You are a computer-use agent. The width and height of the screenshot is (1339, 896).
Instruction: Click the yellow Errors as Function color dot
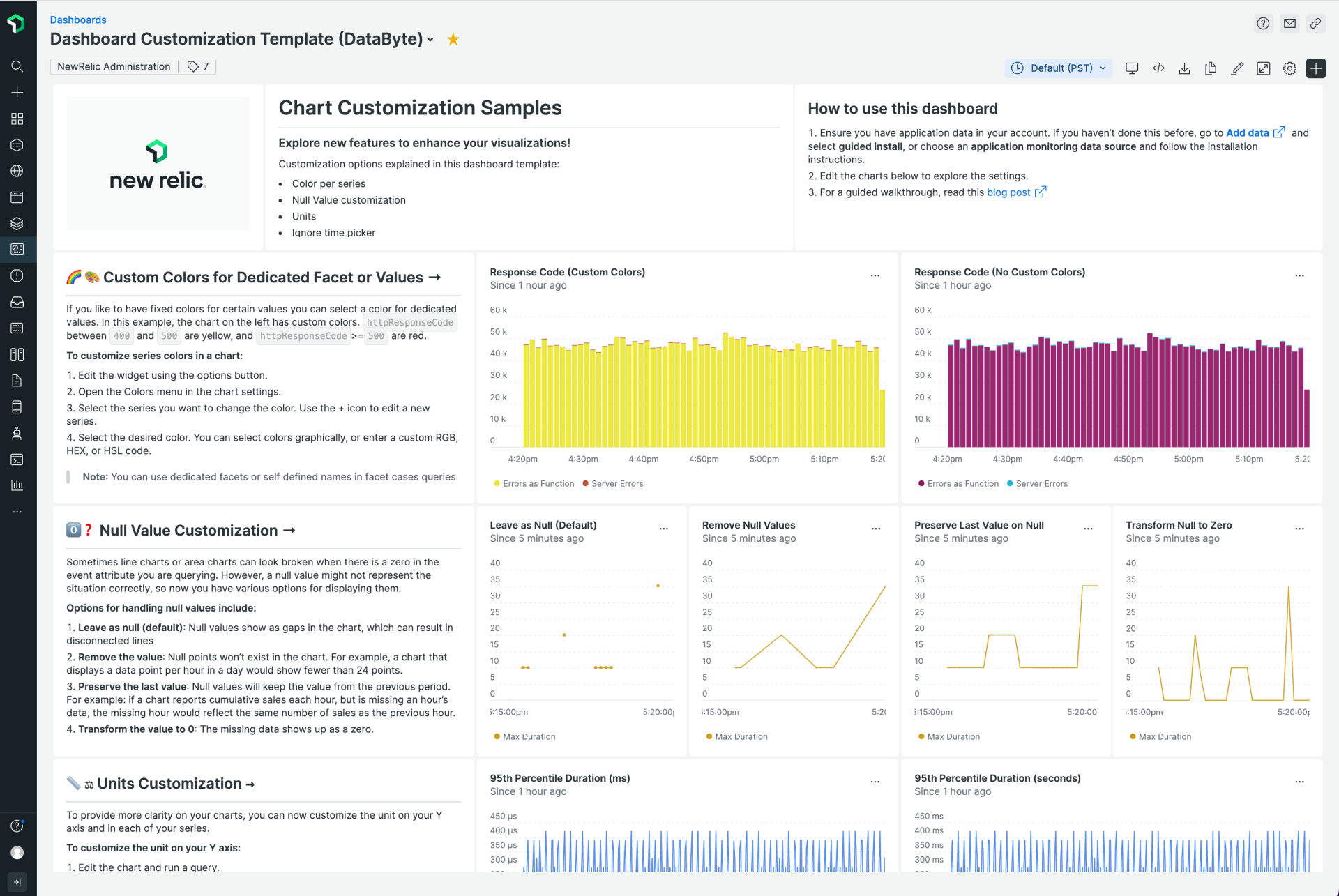click(495, 483)
